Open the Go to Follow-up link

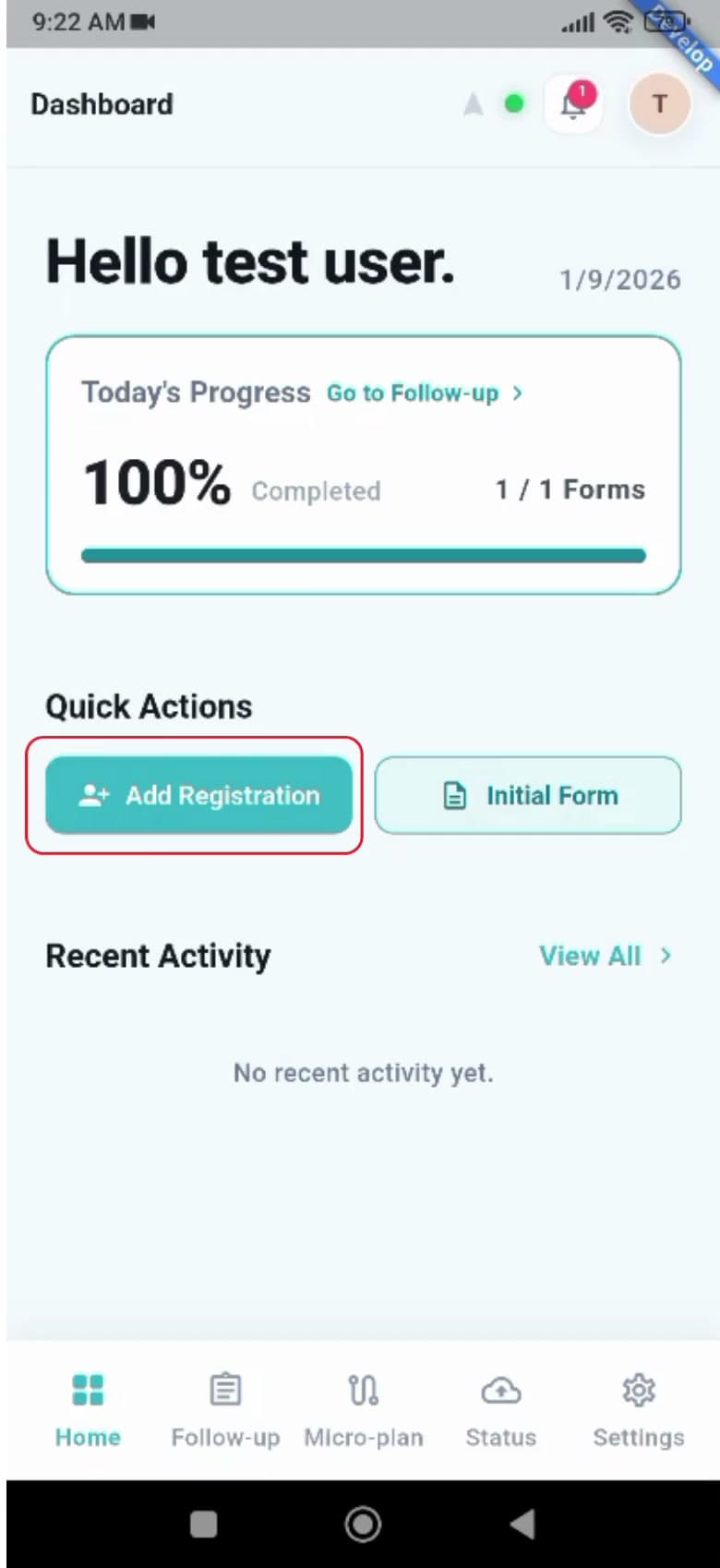tap(413, 393)
